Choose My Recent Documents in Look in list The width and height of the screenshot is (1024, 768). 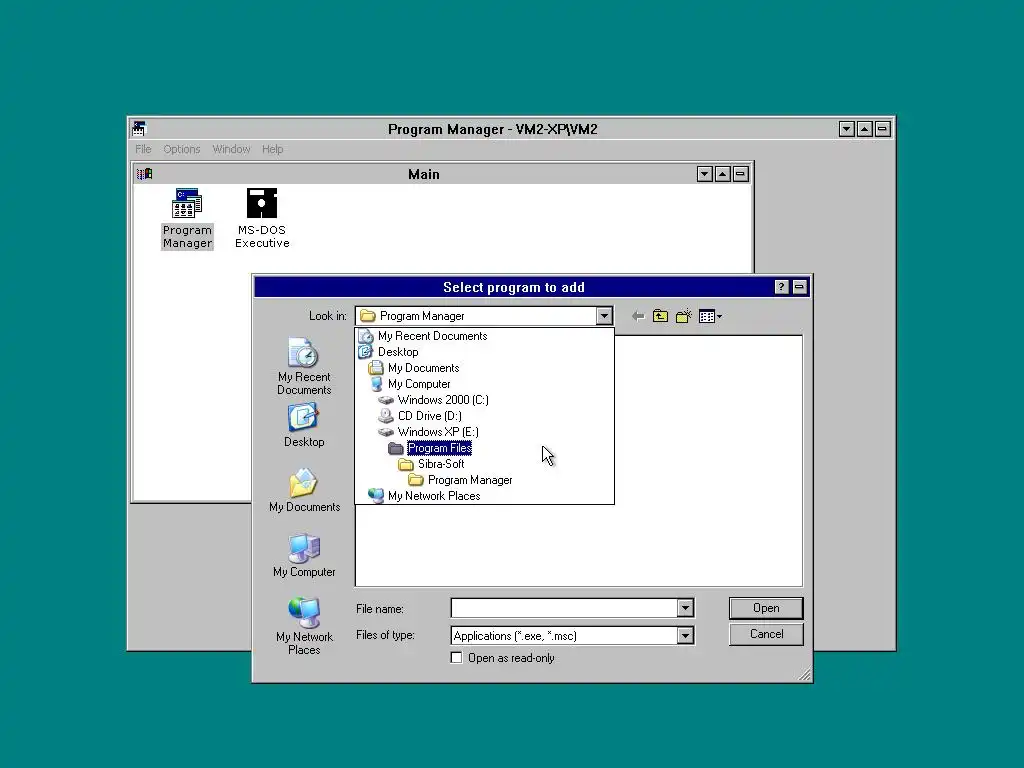click(x=485, y=336)
